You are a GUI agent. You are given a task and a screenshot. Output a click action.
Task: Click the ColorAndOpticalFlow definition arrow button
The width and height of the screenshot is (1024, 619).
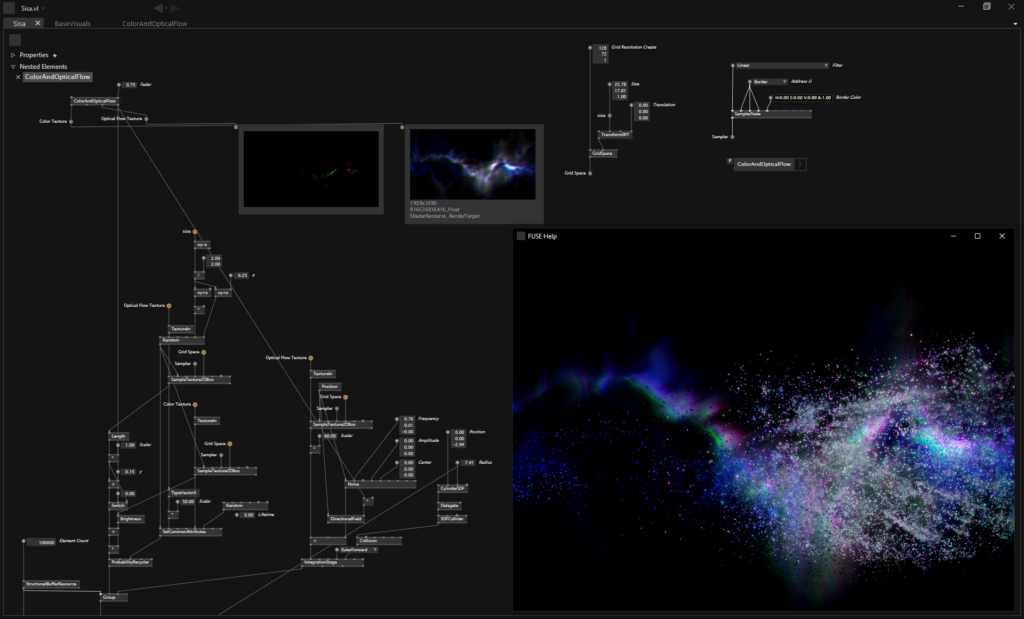(x=801, y=164)
